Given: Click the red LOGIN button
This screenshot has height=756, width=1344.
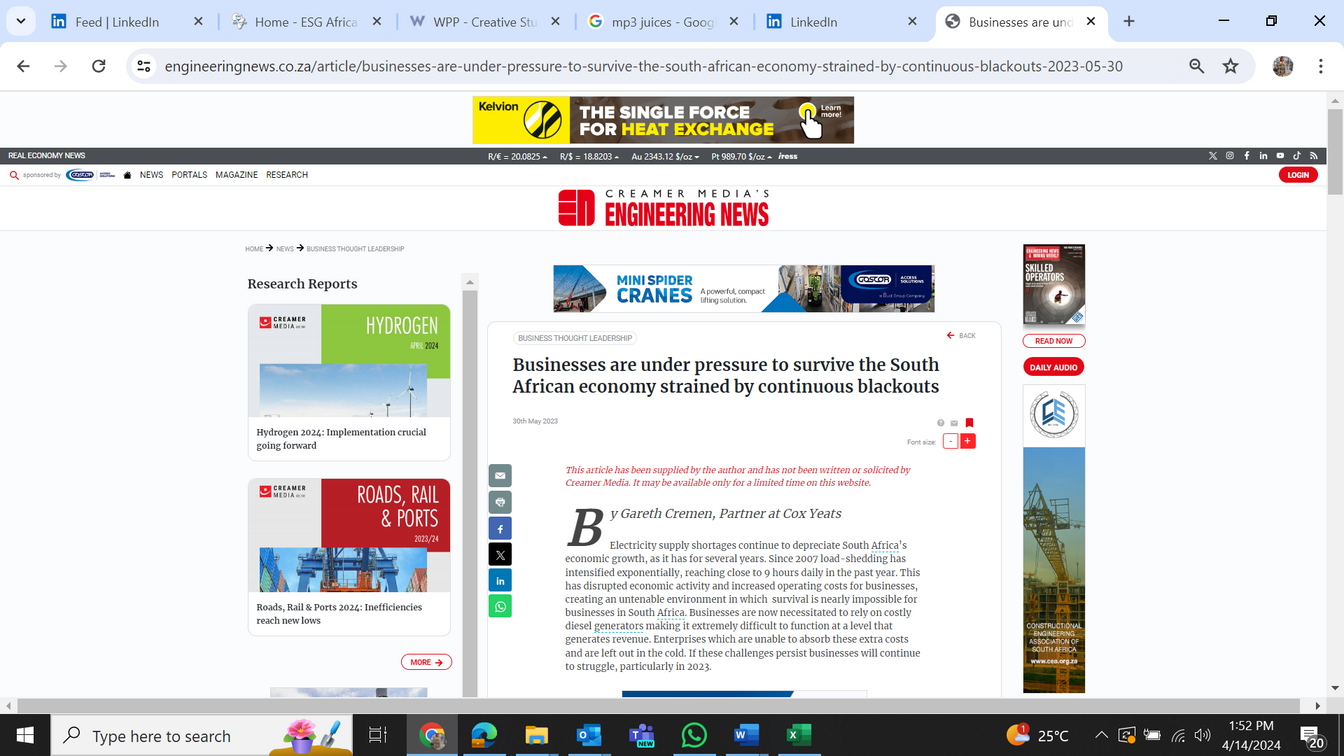Looking at the screenshot, I should tap(1298, 175).
